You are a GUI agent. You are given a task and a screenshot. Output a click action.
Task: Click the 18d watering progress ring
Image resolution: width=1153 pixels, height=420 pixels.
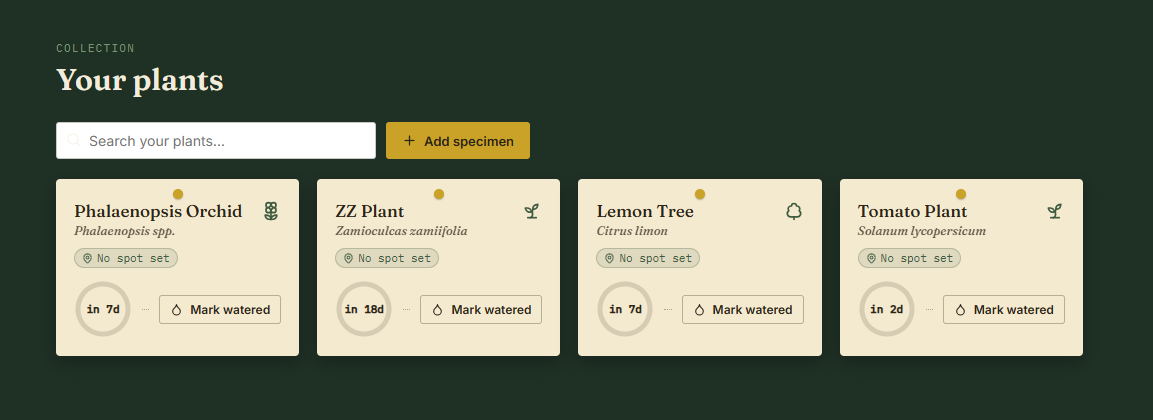[x=364, y=309]
